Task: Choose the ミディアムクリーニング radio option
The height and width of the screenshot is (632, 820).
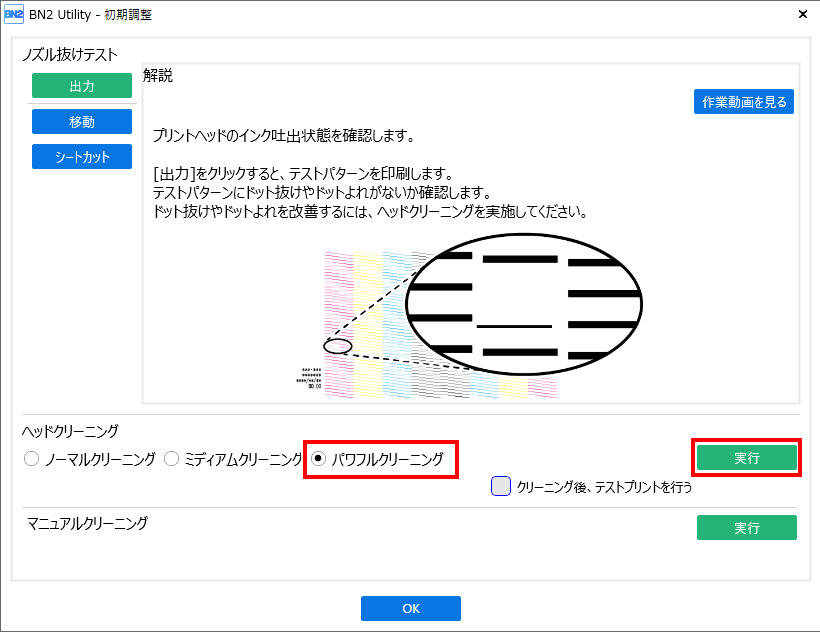Action: click(171, 459)
